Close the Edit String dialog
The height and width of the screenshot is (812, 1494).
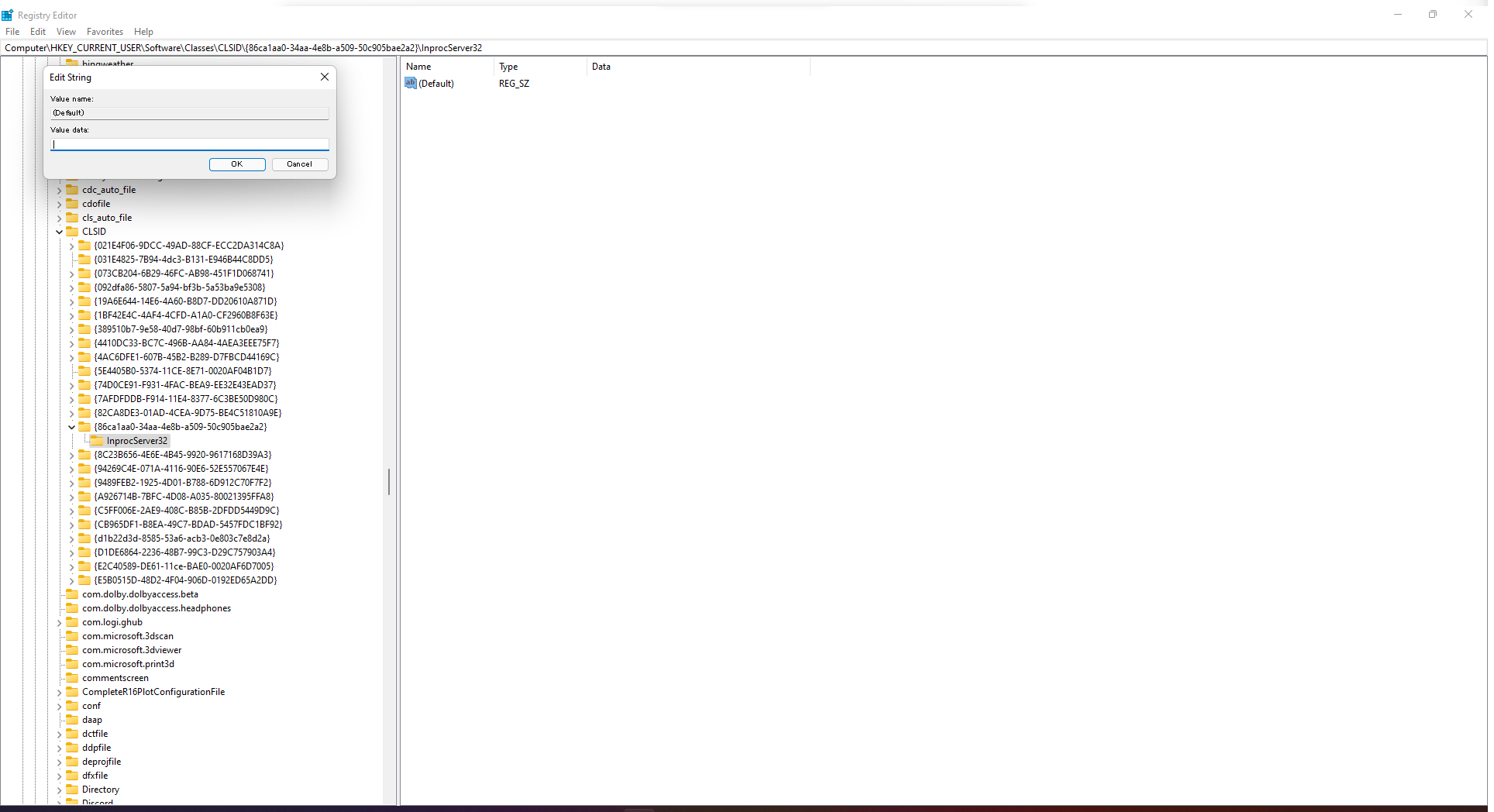tap(325, 77)
